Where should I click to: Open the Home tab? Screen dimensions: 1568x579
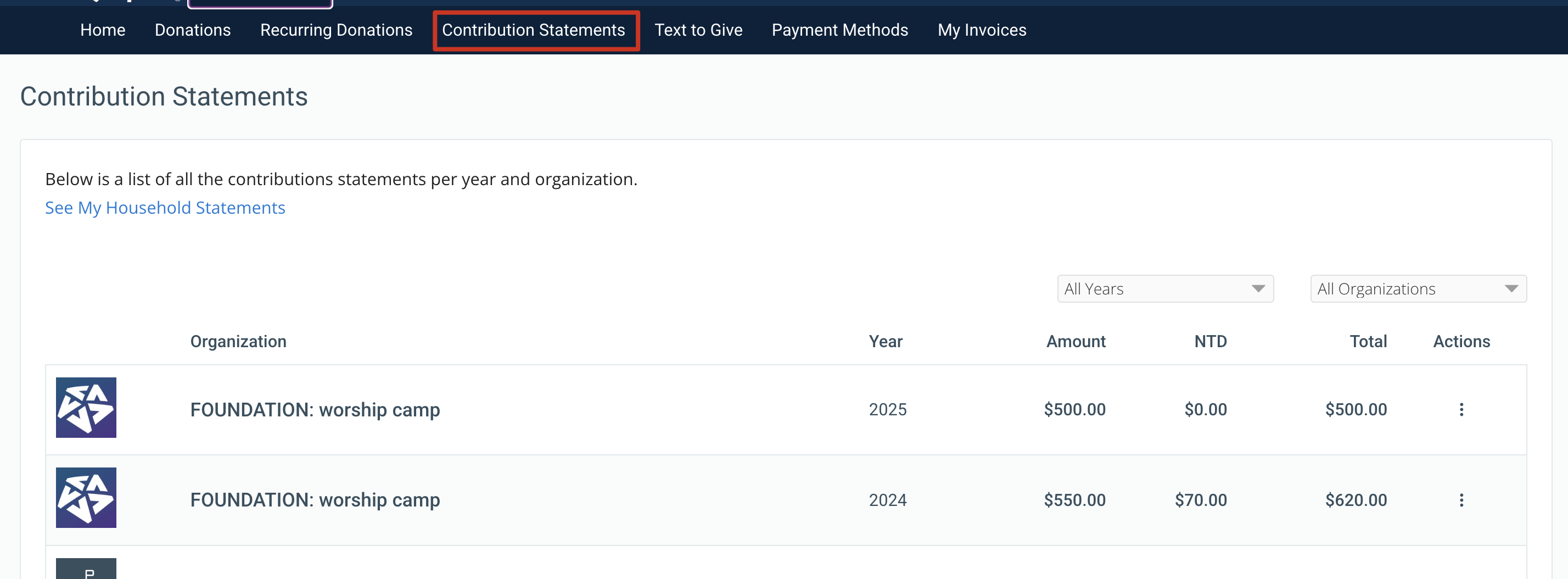click(102, 30)
